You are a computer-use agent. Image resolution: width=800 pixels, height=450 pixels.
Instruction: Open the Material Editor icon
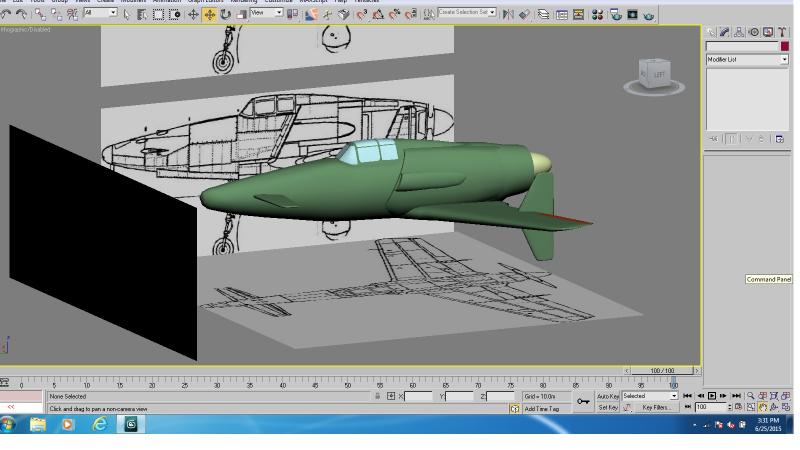coord(597,15)
